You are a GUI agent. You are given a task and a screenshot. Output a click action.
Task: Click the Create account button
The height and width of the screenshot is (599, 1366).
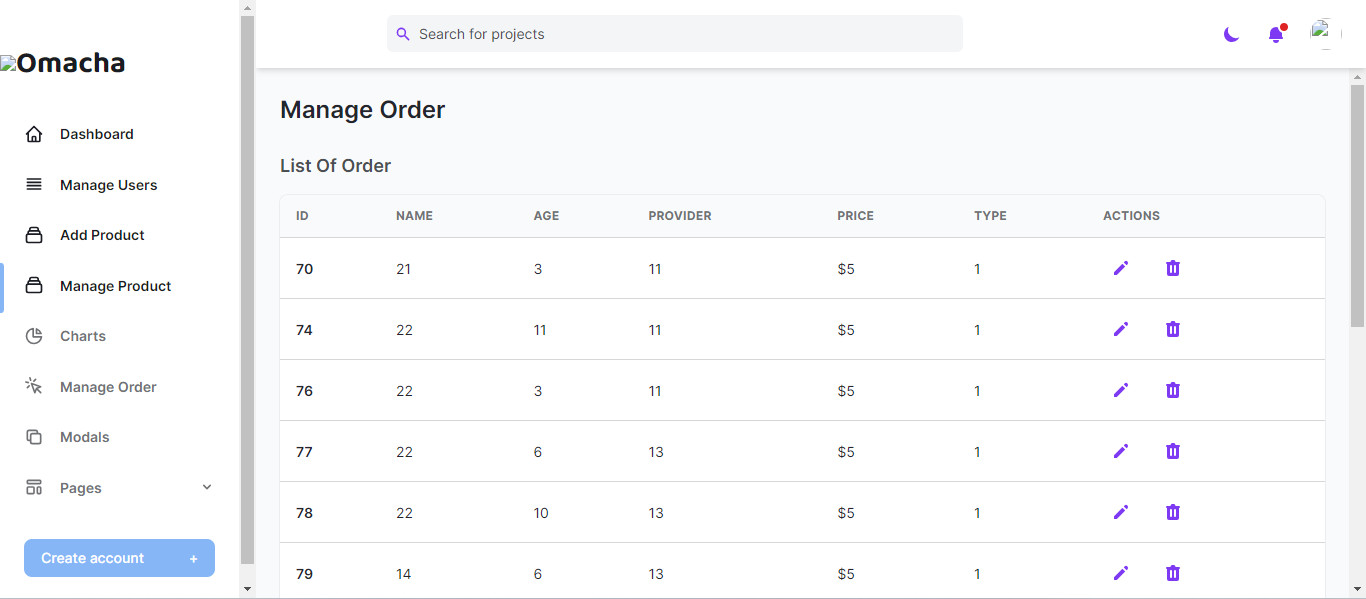(119, 558)
